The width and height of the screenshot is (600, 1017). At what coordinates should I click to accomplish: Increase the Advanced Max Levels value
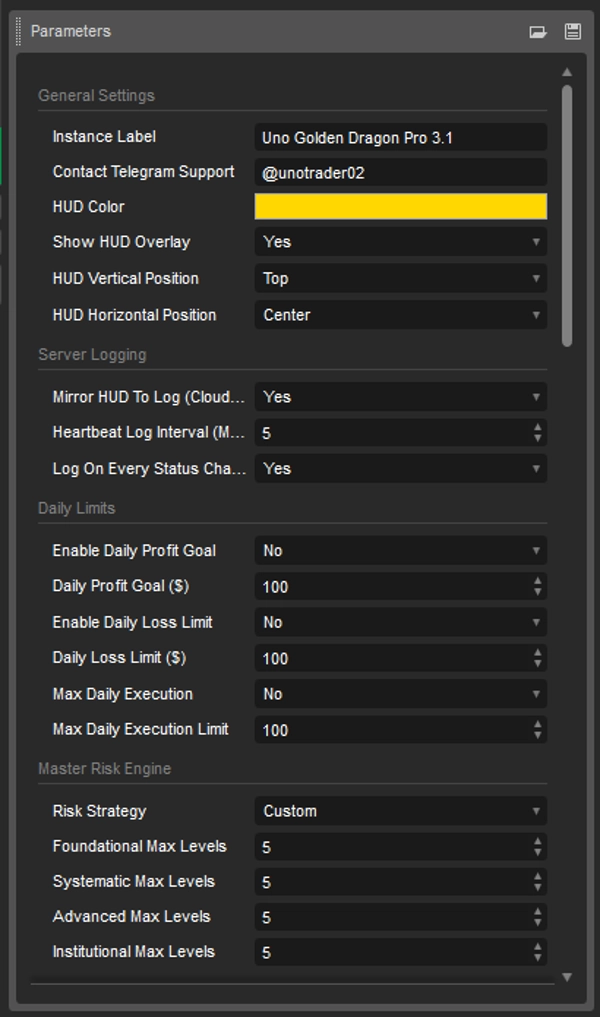point(538,911)
